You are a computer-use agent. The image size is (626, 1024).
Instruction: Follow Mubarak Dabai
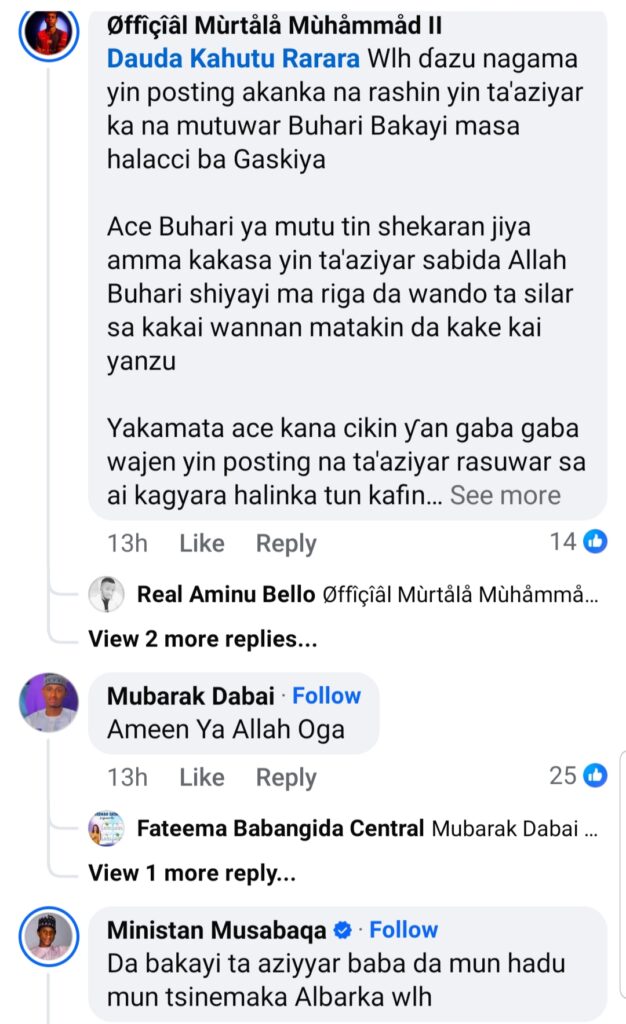(326, 696)
